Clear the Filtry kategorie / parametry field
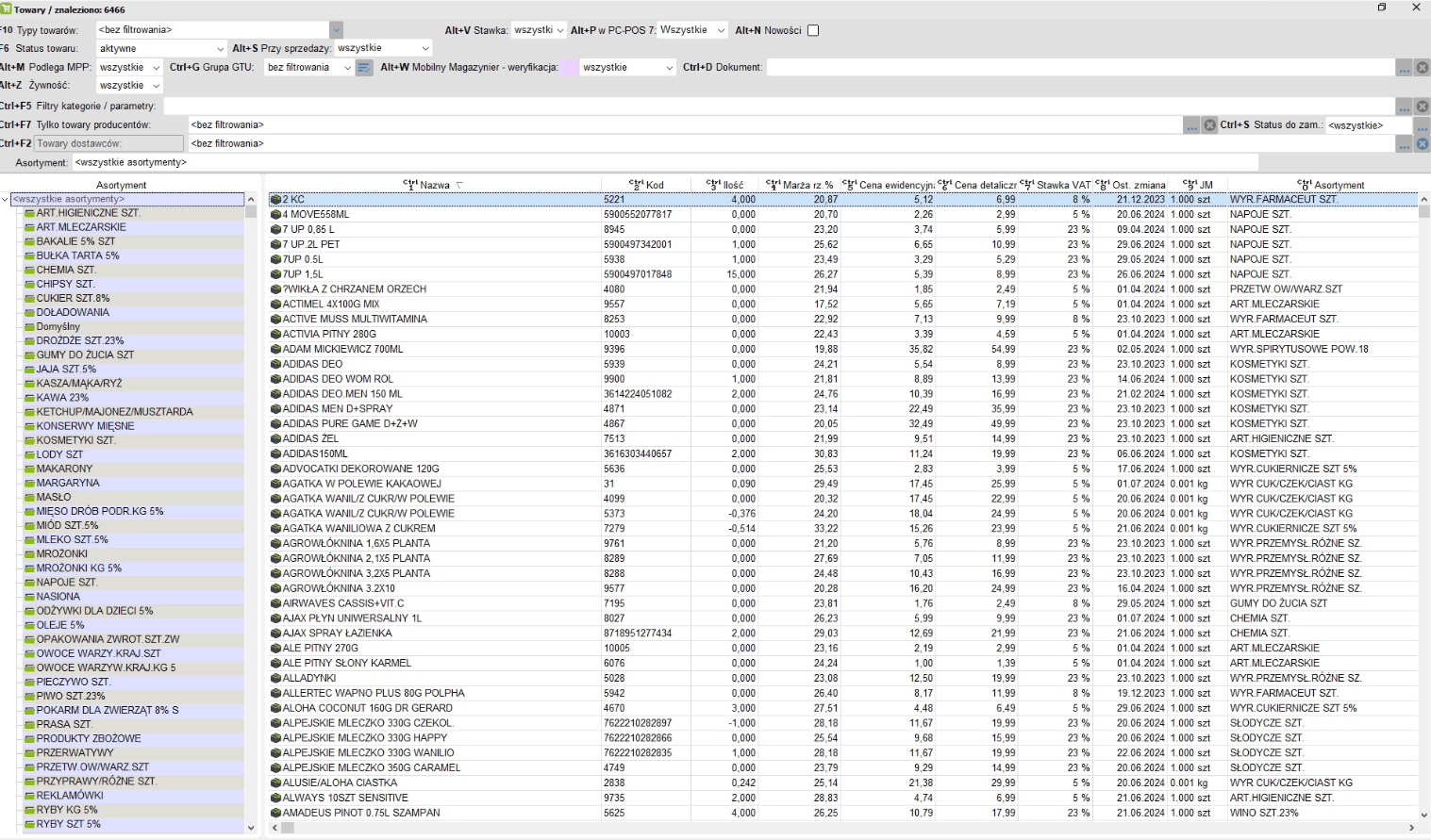This screenshot has height=840, width=1431. tap(1423, 107)
